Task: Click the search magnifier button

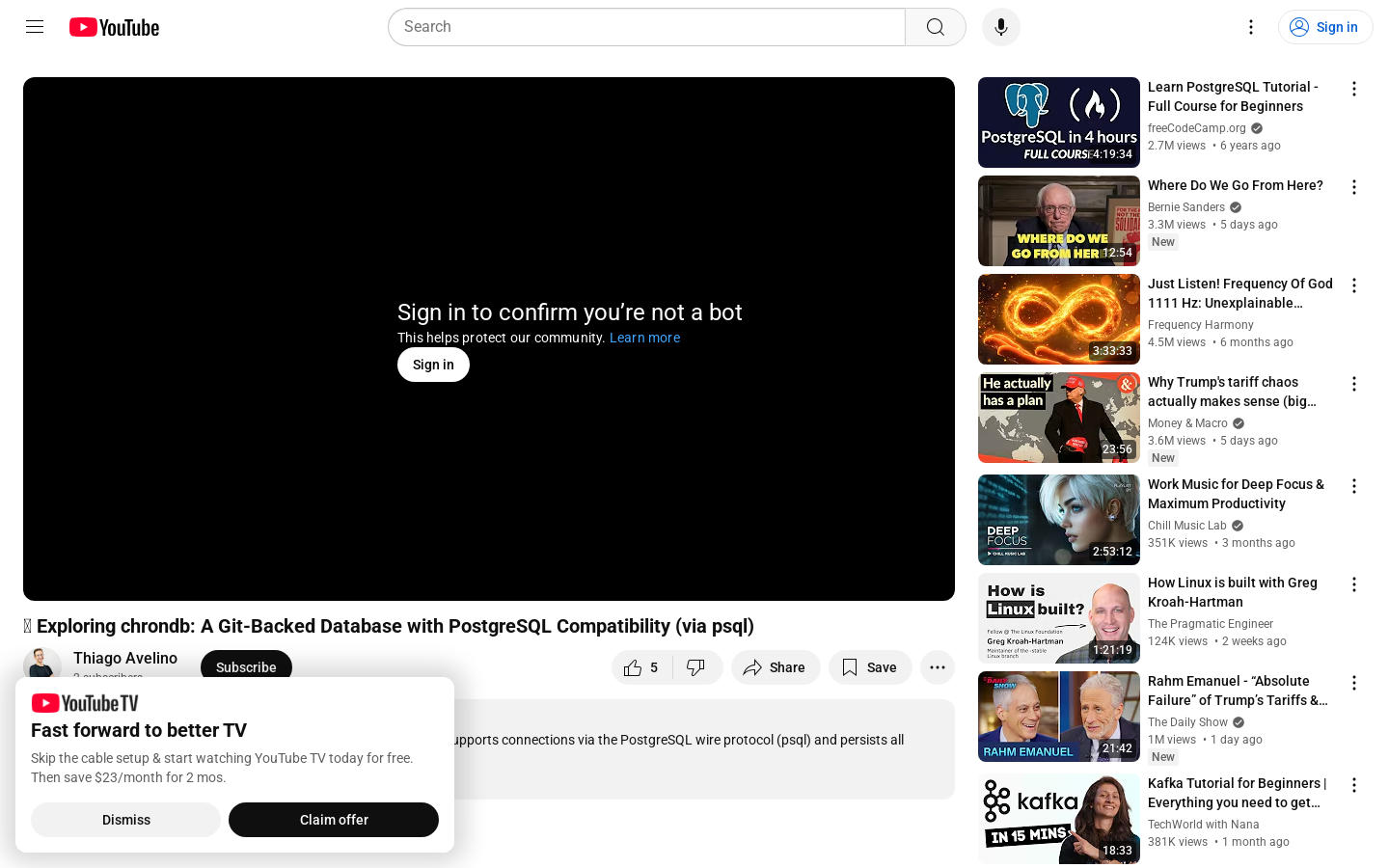Action: (936, 27)
